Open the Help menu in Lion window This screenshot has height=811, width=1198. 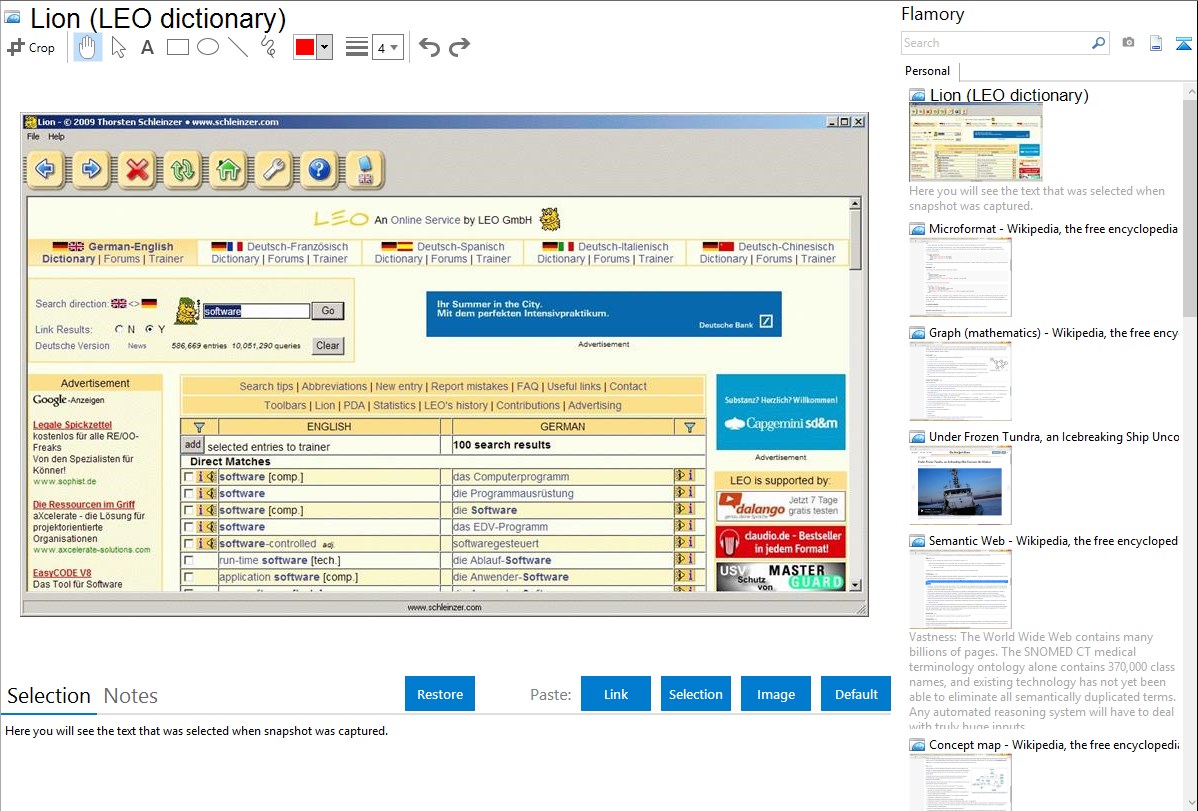coord(57,137)
